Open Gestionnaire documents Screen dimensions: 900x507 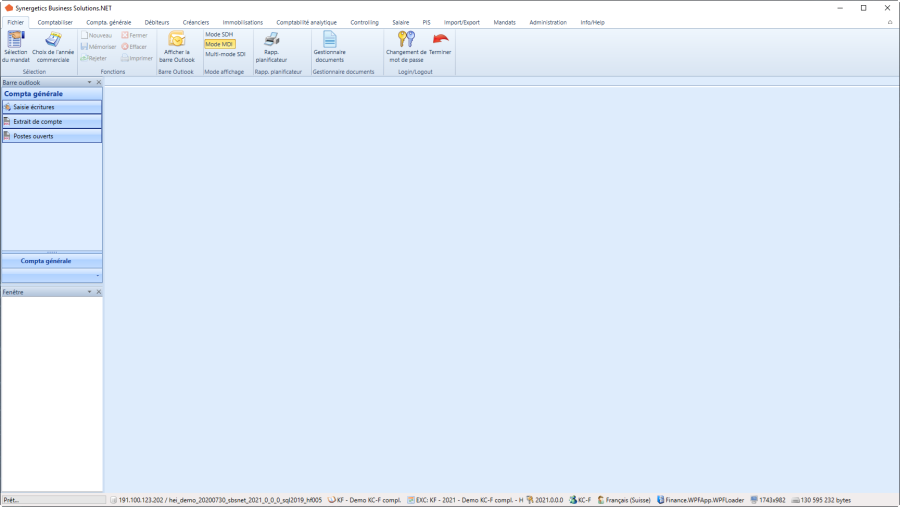coord(329,47)
